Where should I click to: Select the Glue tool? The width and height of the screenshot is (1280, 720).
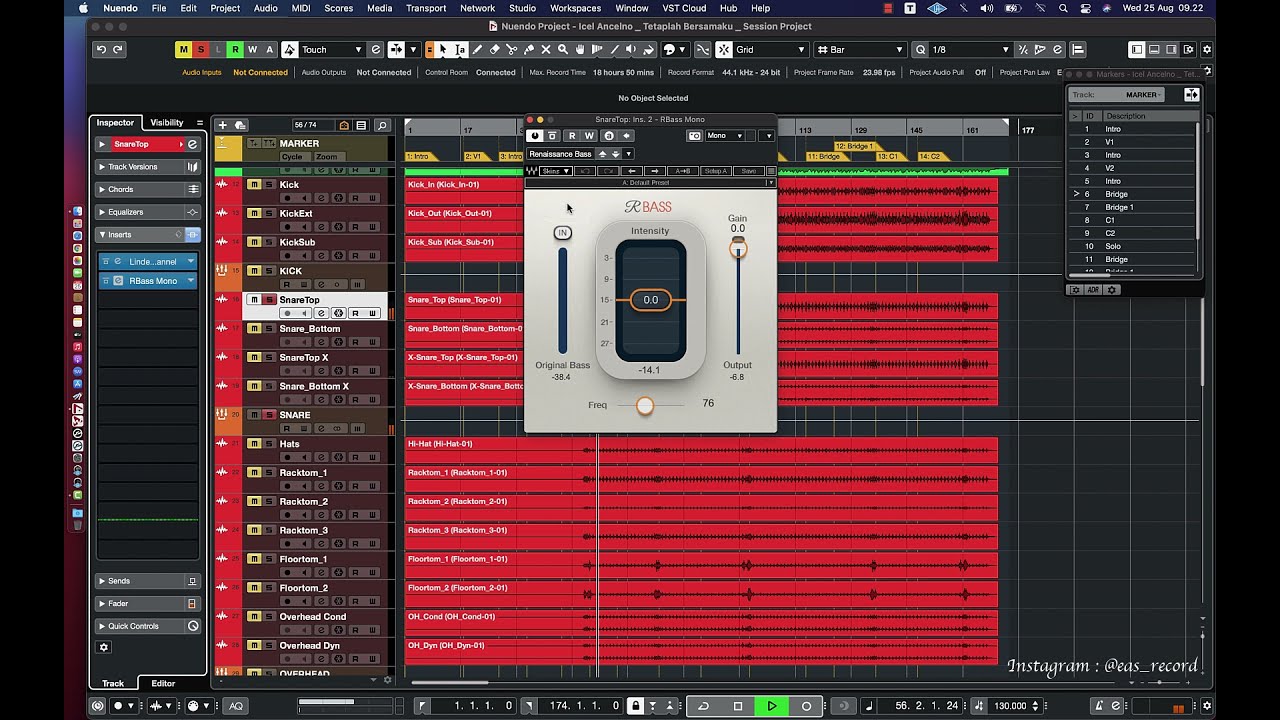[x=528, y=49]
